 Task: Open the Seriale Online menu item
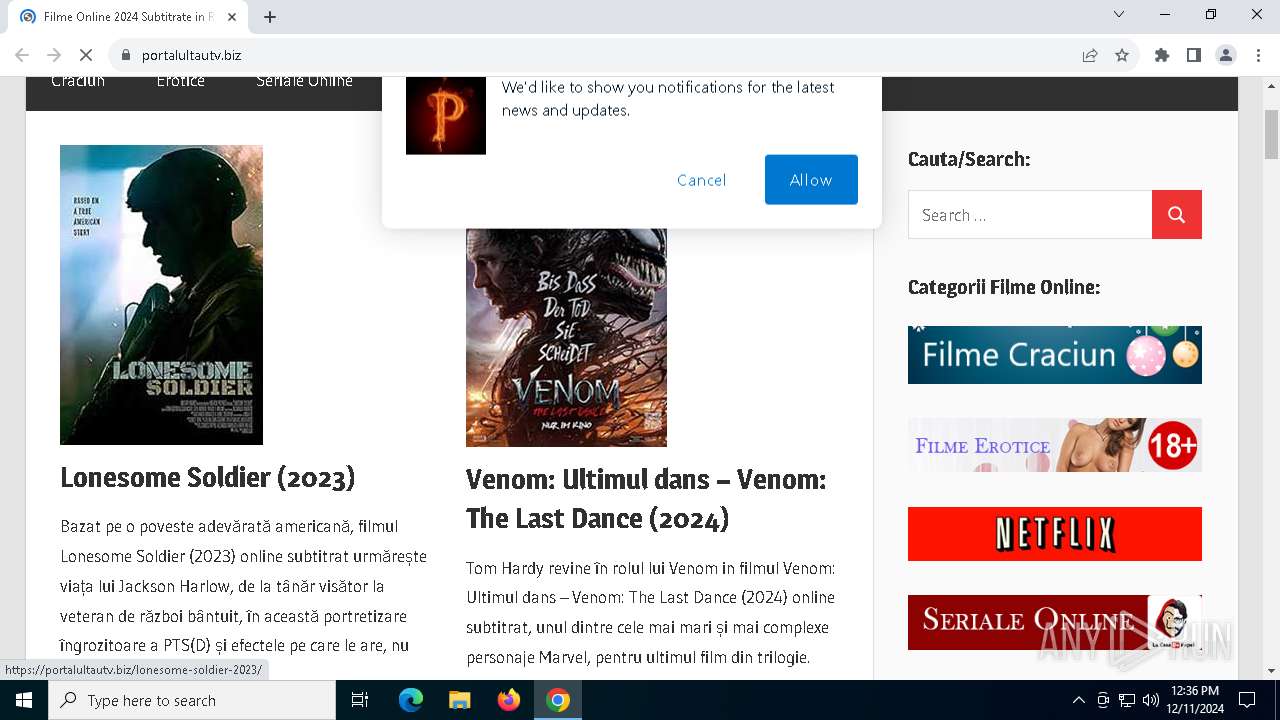pyautogui.click(x=304, y=81)
